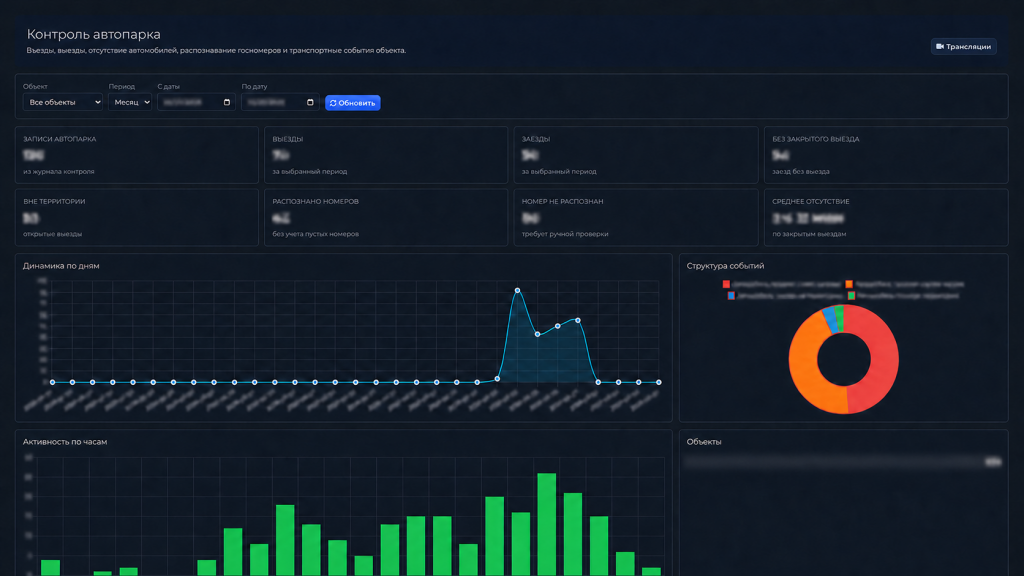This screenshot has width=1024, height=576.
Task: Click the Обновить refresh button
Action: coord(353,103)
